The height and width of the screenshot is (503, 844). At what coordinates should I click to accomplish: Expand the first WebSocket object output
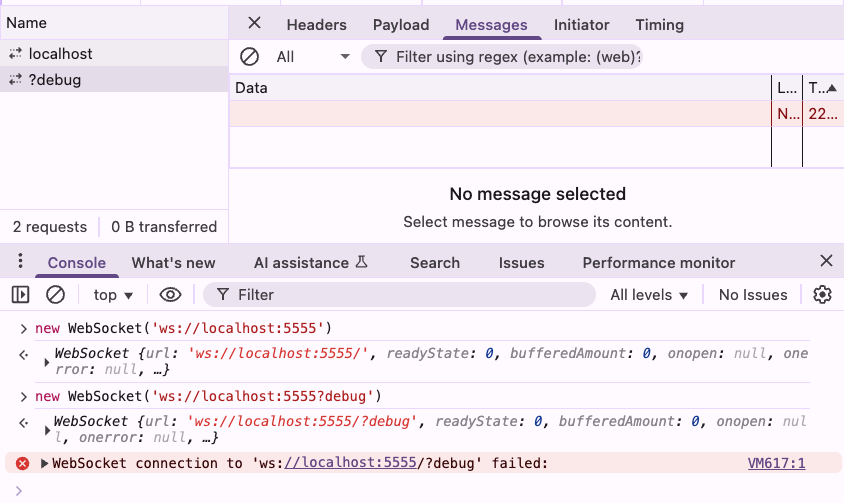click(47, 361)
